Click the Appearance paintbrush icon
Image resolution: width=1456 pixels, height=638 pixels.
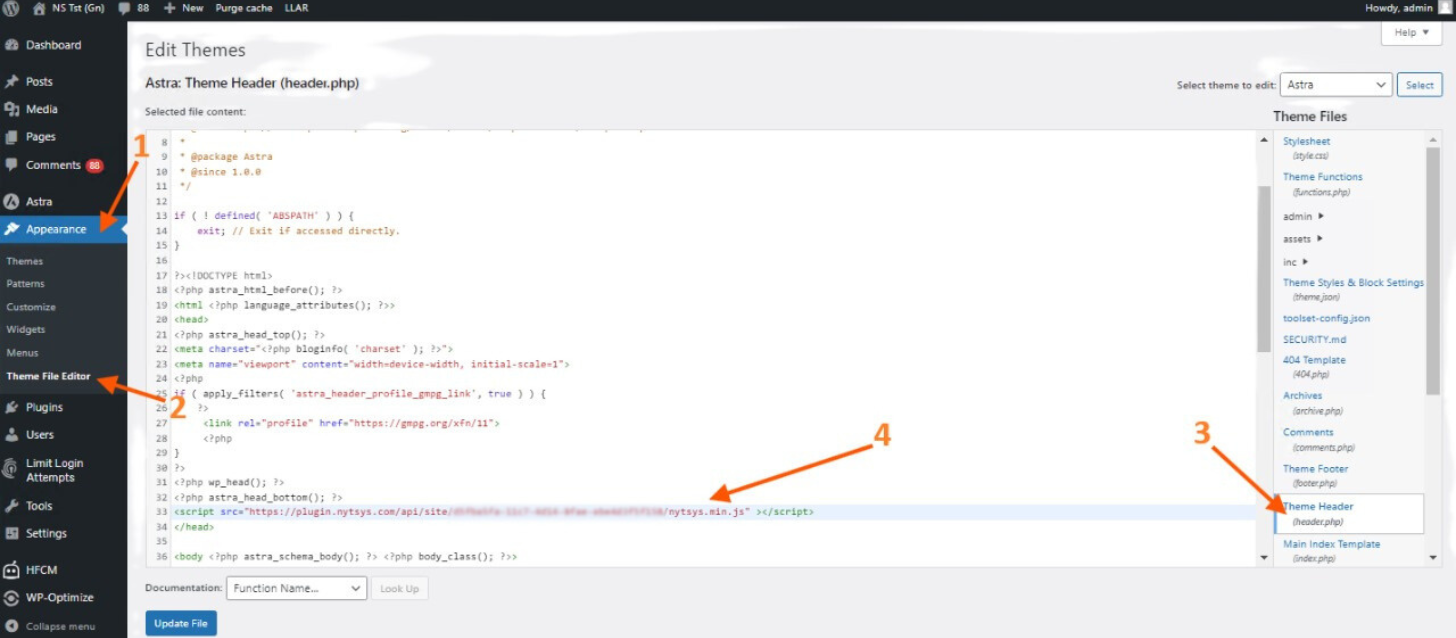click(12, 229)
